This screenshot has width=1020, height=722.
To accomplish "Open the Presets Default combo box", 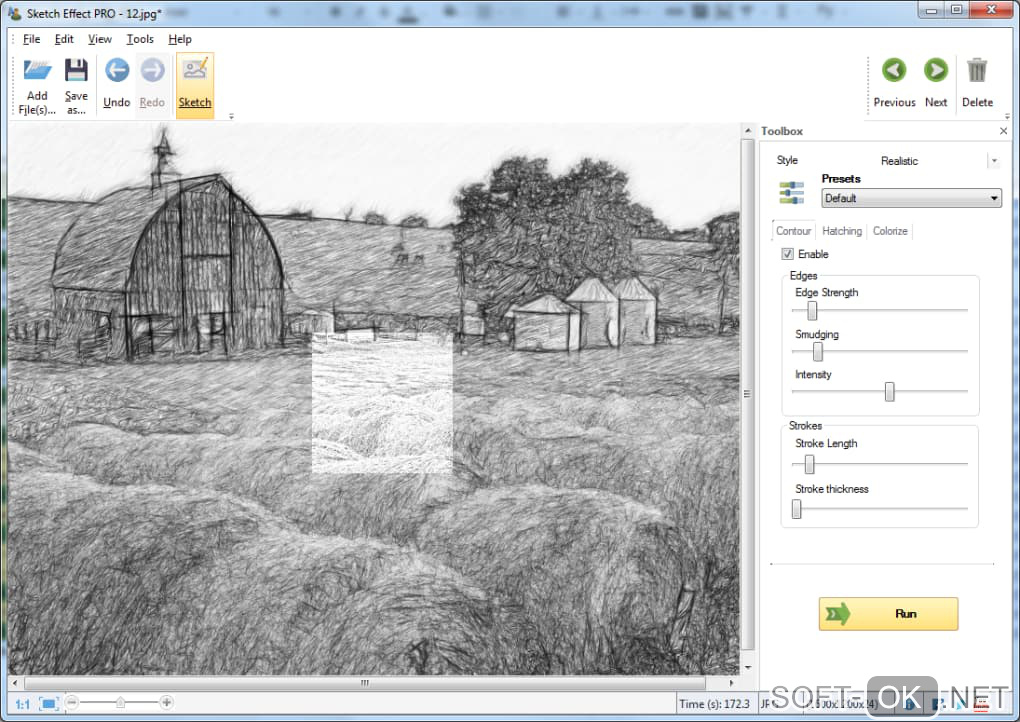I will (x=911, y=198).
